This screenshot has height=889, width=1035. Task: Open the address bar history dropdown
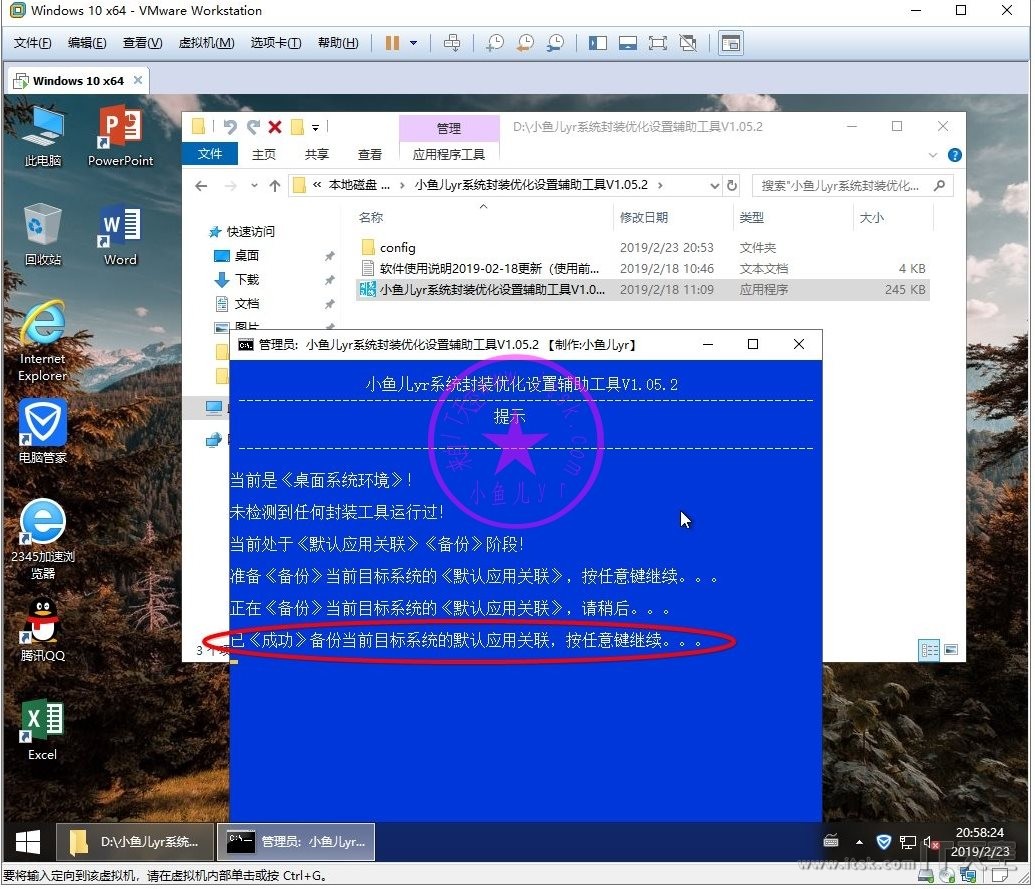pos(714,186)
